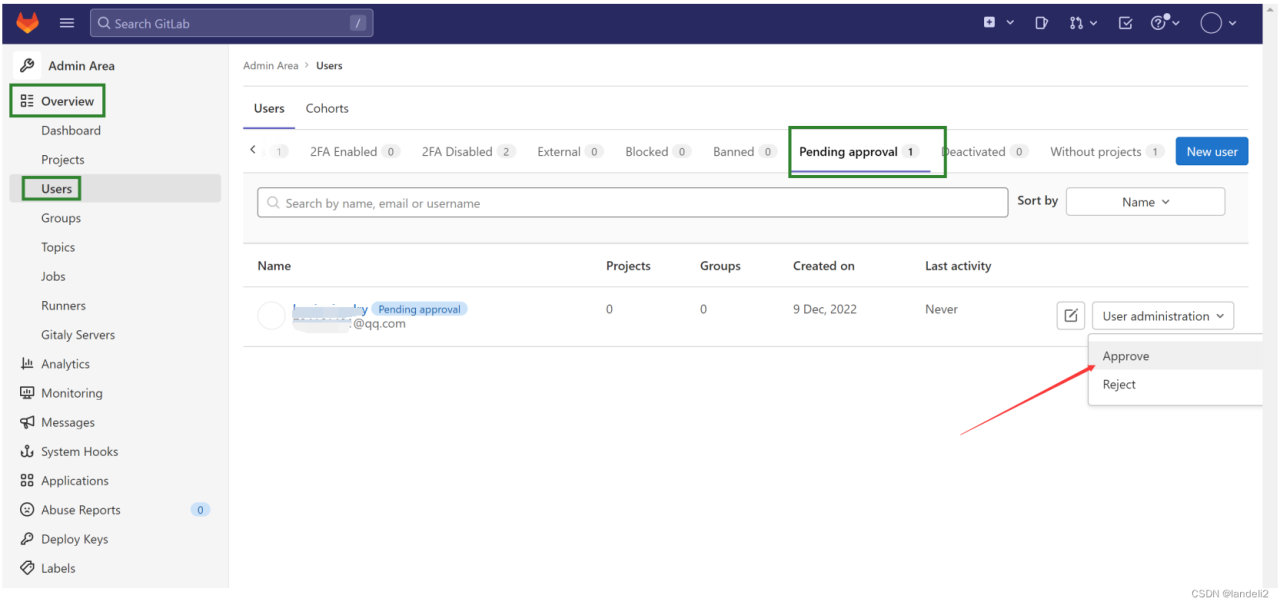Screen dimensions: 1280x605
Task: Open the user avatar profile menu
Action: click(1218, 23)
